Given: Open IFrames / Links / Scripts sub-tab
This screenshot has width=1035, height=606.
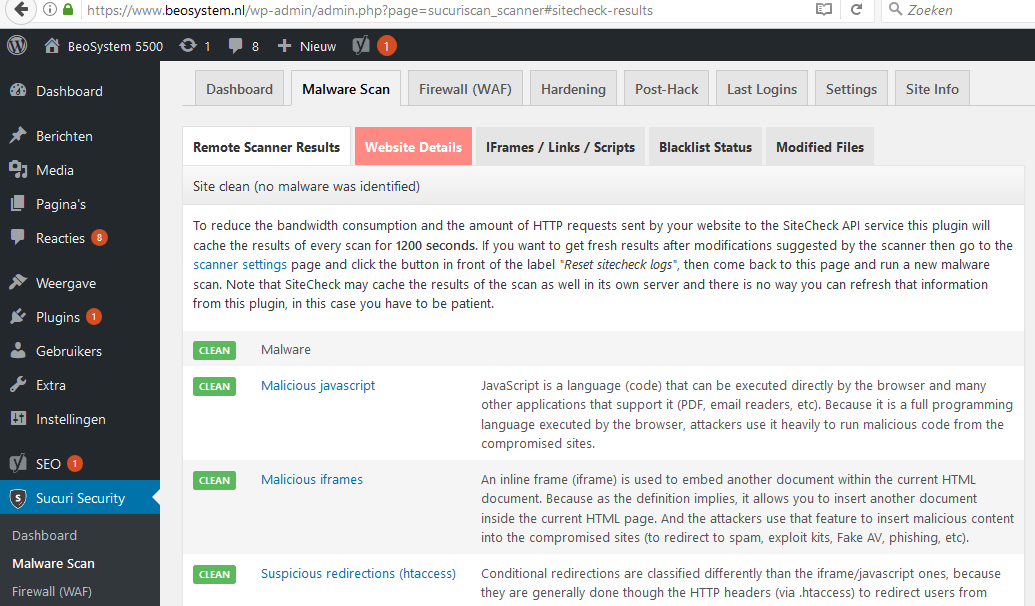Looking at the screenshot, I should [x=560, y=147].
